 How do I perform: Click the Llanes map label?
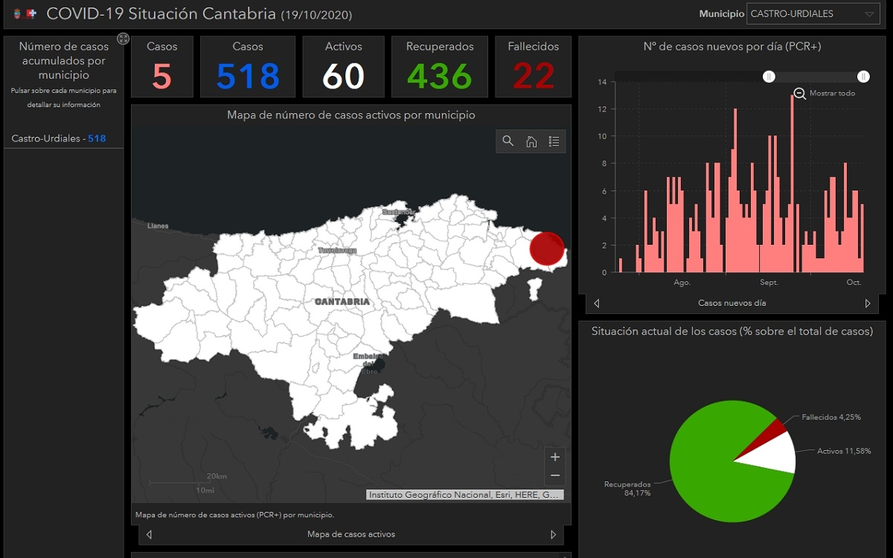158,226
